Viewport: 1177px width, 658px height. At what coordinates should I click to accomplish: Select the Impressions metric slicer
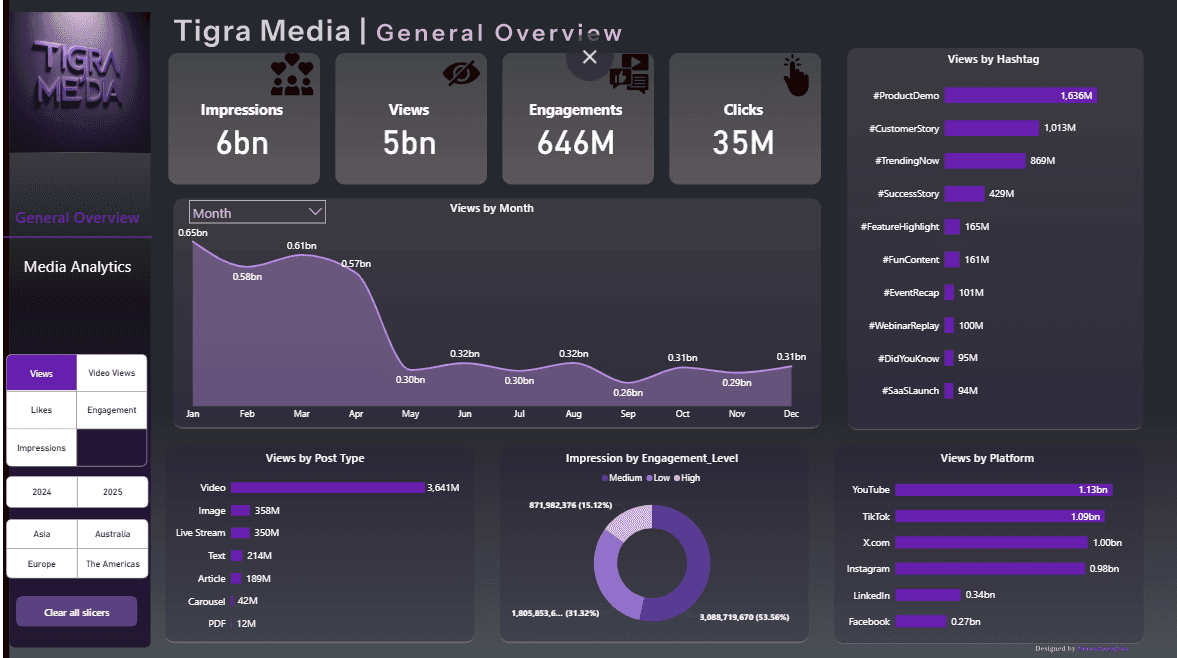click(41, 448)
